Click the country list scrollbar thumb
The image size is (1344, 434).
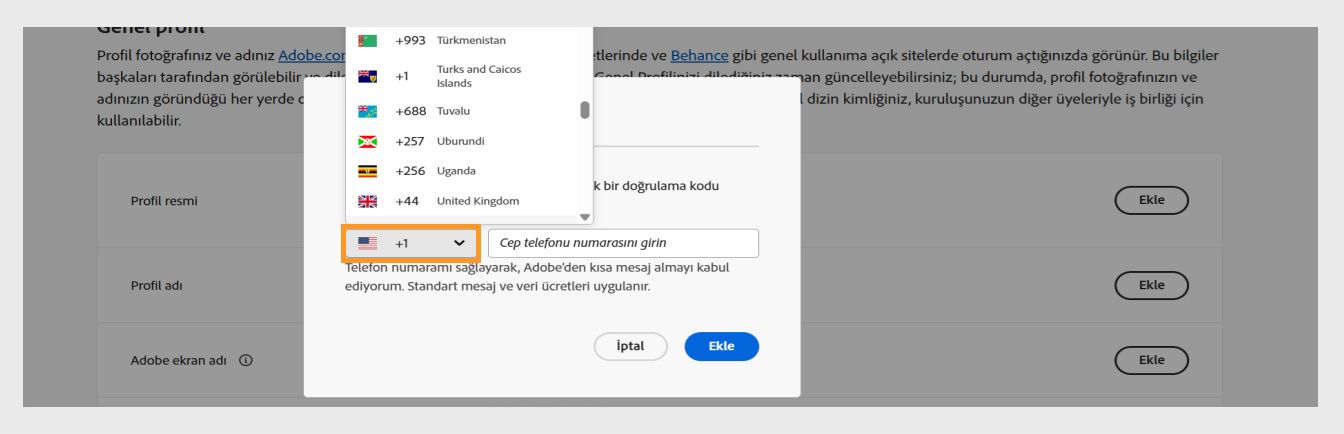coord(585,110)
